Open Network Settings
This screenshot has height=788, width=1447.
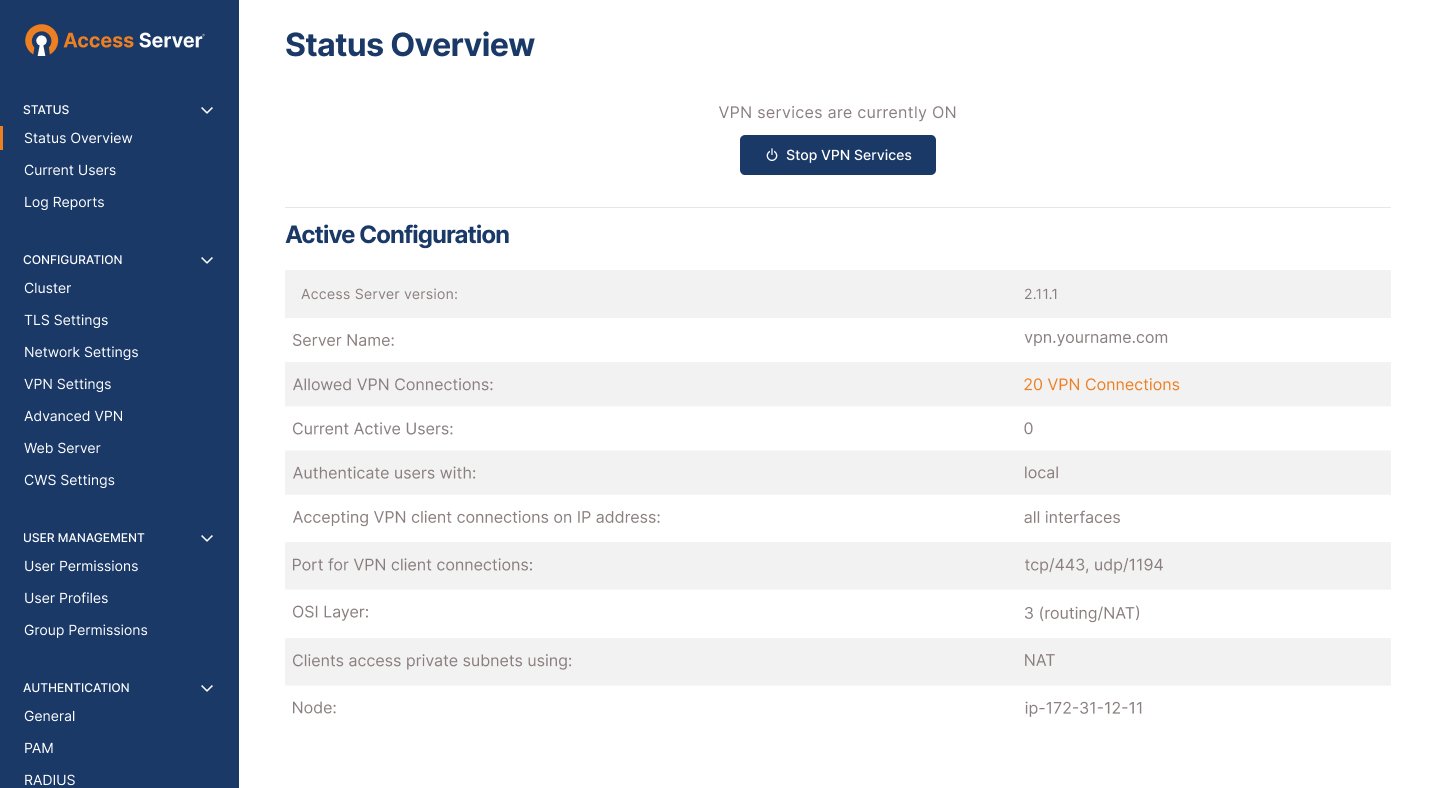coord(81,352)
